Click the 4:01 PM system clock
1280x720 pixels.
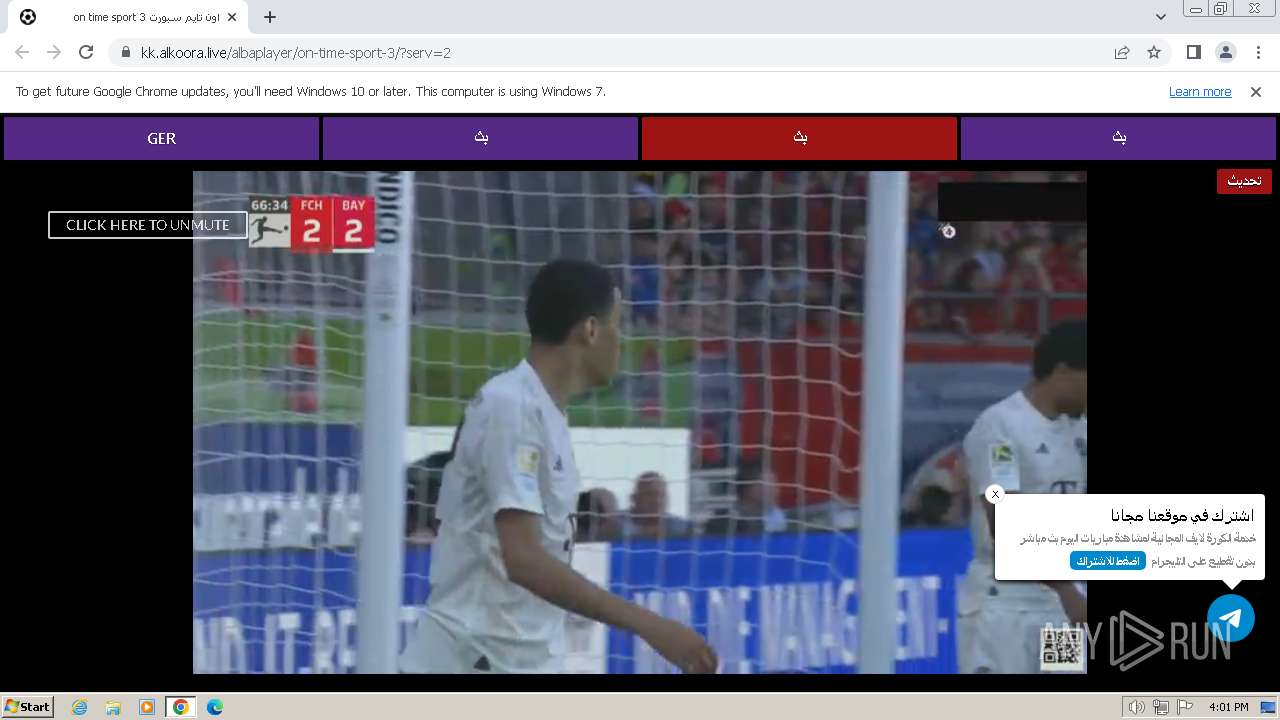pos(1228,707)
